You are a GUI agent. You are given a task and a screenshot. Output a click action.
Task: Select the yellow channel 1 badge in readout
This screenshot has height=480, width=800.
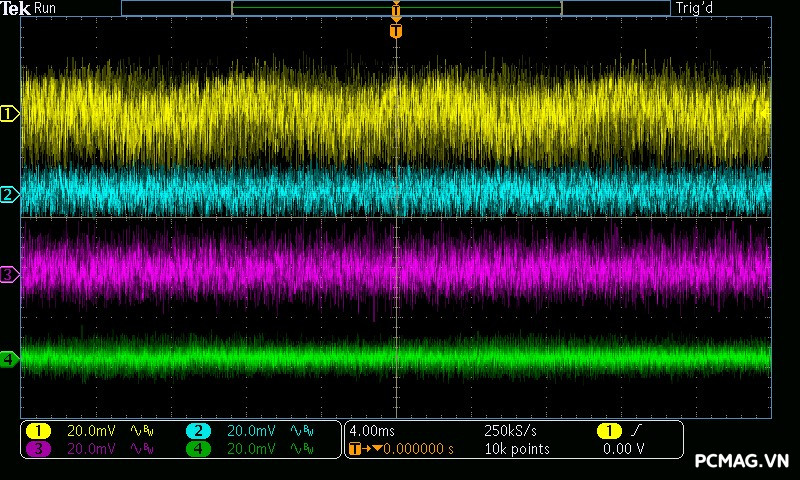click(39, 431)
